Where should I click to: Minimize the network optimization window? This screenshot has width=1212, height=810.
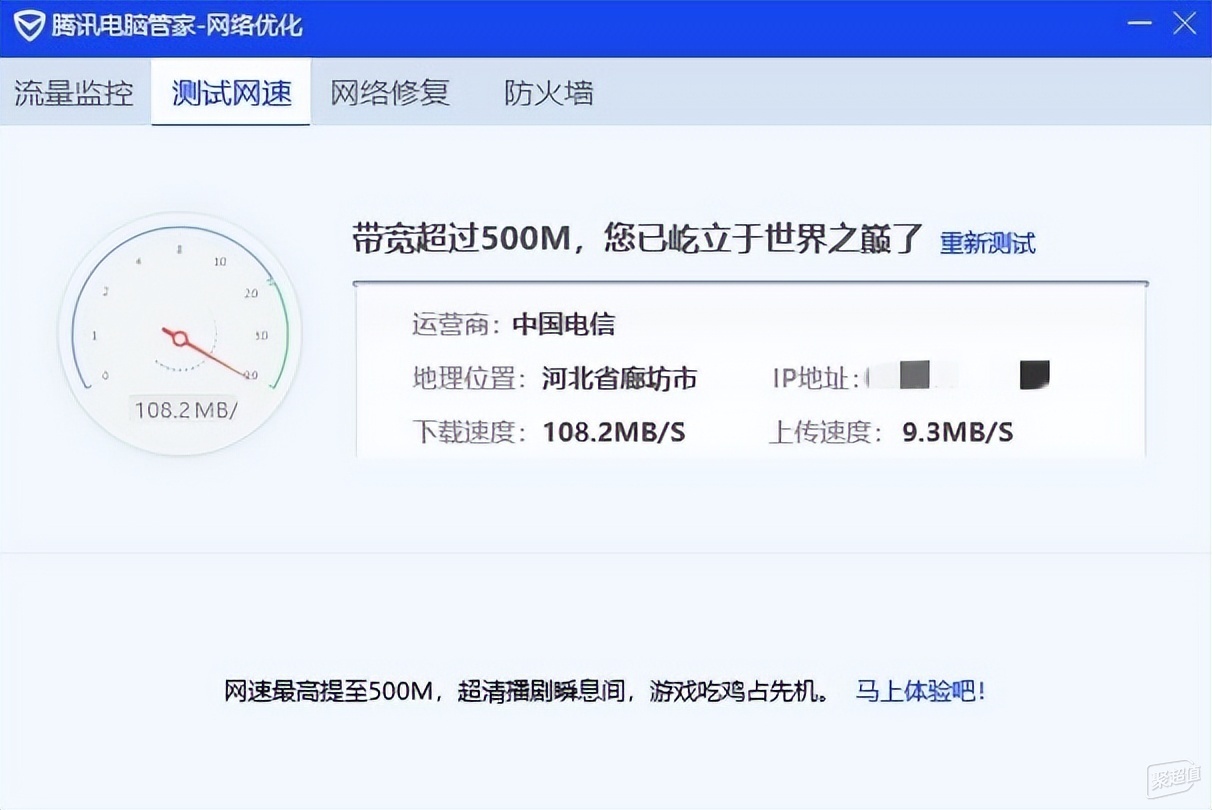pos(1139,24)
